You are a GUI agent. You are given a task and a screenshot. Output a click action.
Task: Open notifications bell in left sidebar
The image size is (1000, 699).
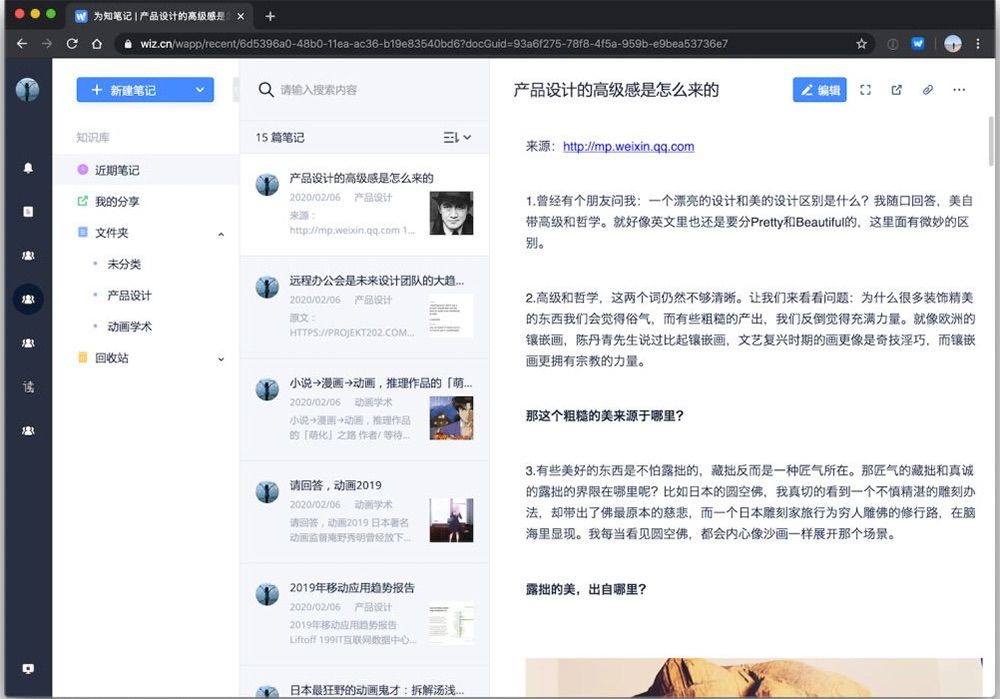[x=28, y=168]
